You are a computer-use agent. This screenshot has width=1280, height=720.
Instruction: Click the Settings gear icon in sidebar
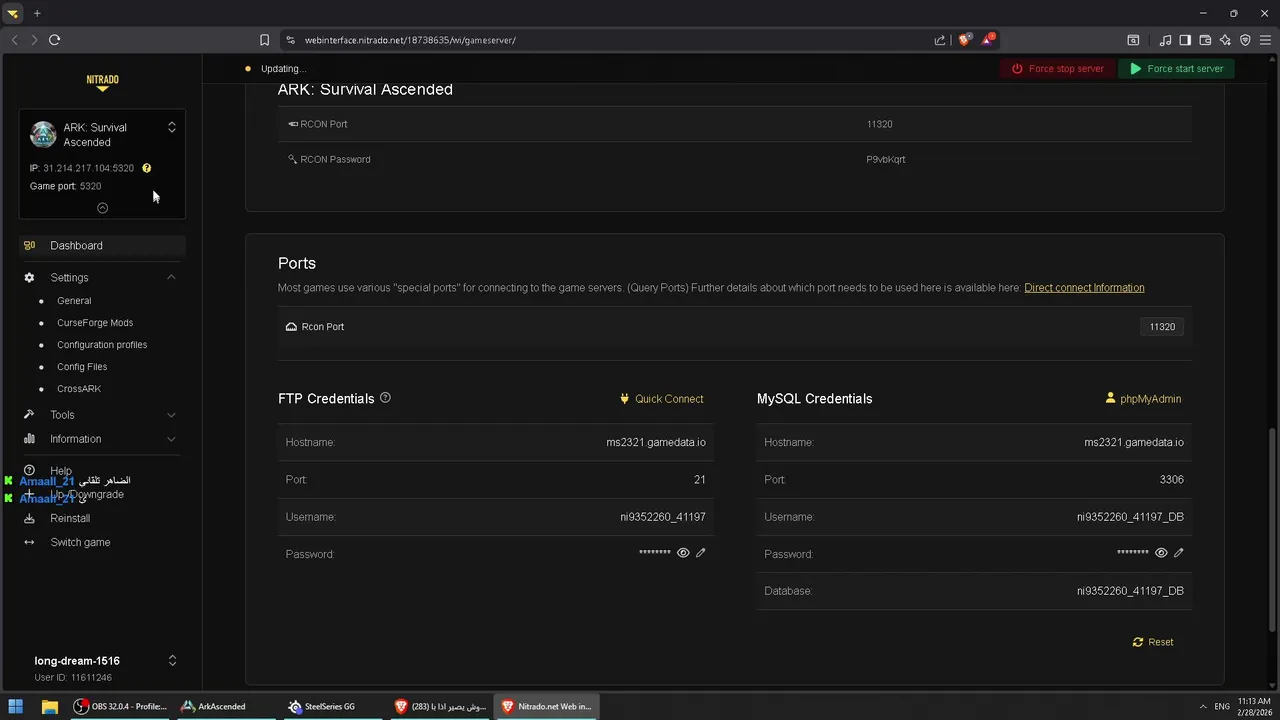[x=29, y=277]
